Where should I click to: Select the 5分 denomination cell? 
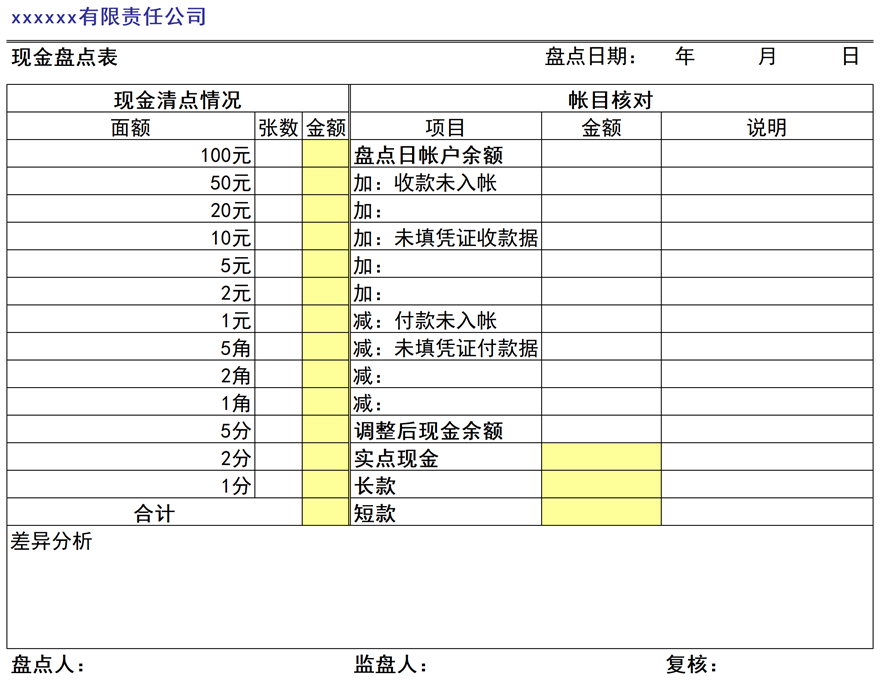[x=131, y=429]
